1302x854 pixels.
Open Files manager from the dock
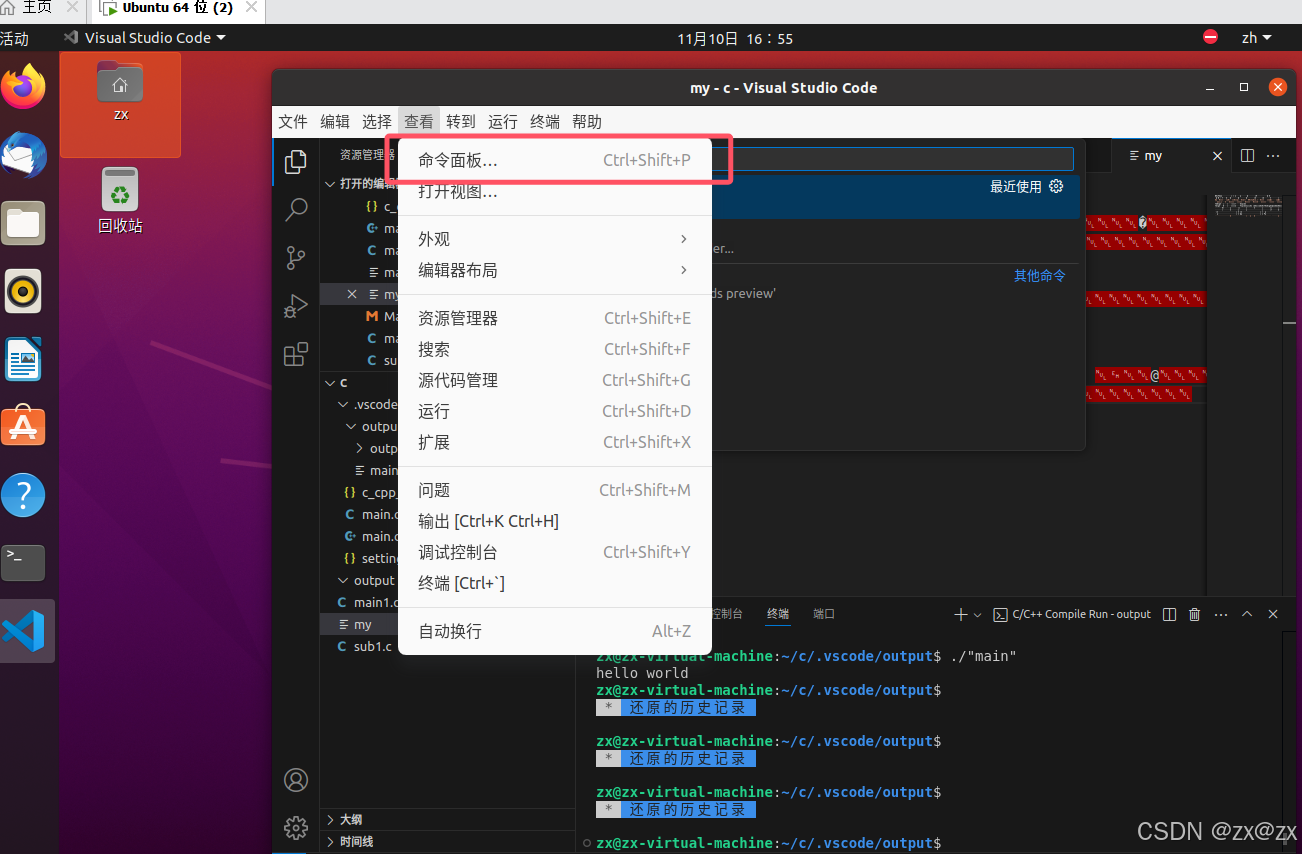(24, 223)
